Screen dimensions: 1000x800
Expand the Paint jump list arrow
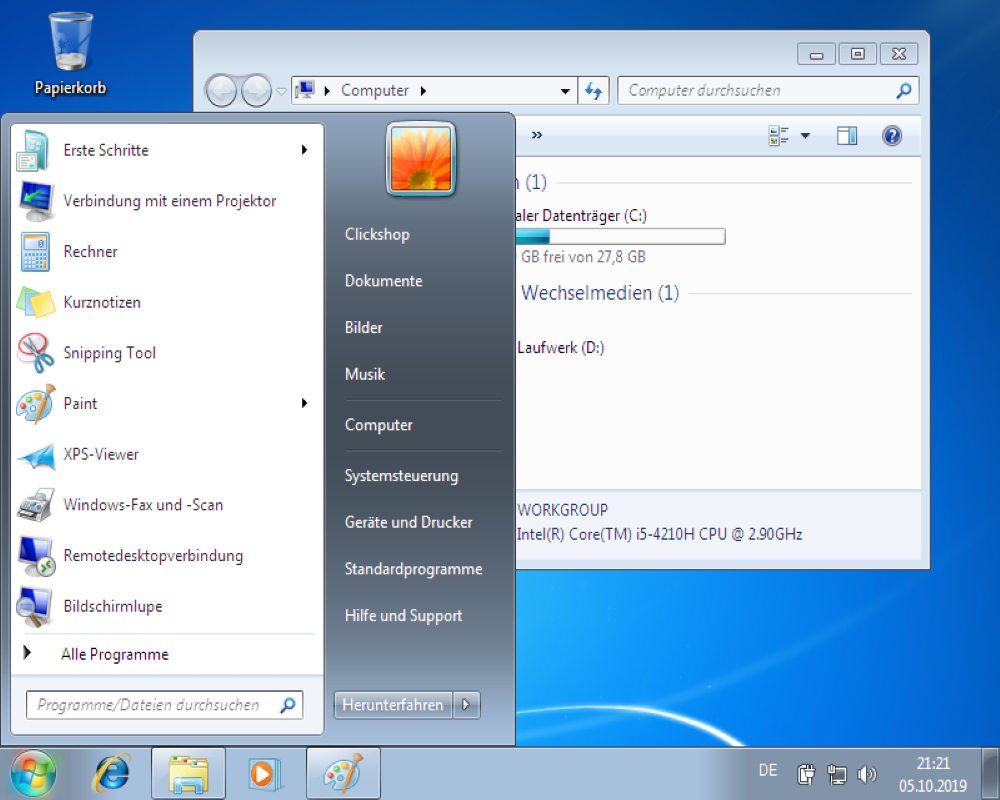click(305, 403)
